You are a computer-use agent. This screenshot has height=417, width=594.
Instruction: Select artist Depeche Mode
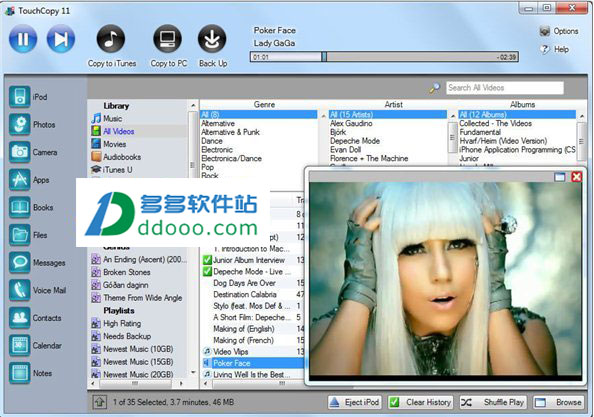pyautogui.click(x=355, y=141)
